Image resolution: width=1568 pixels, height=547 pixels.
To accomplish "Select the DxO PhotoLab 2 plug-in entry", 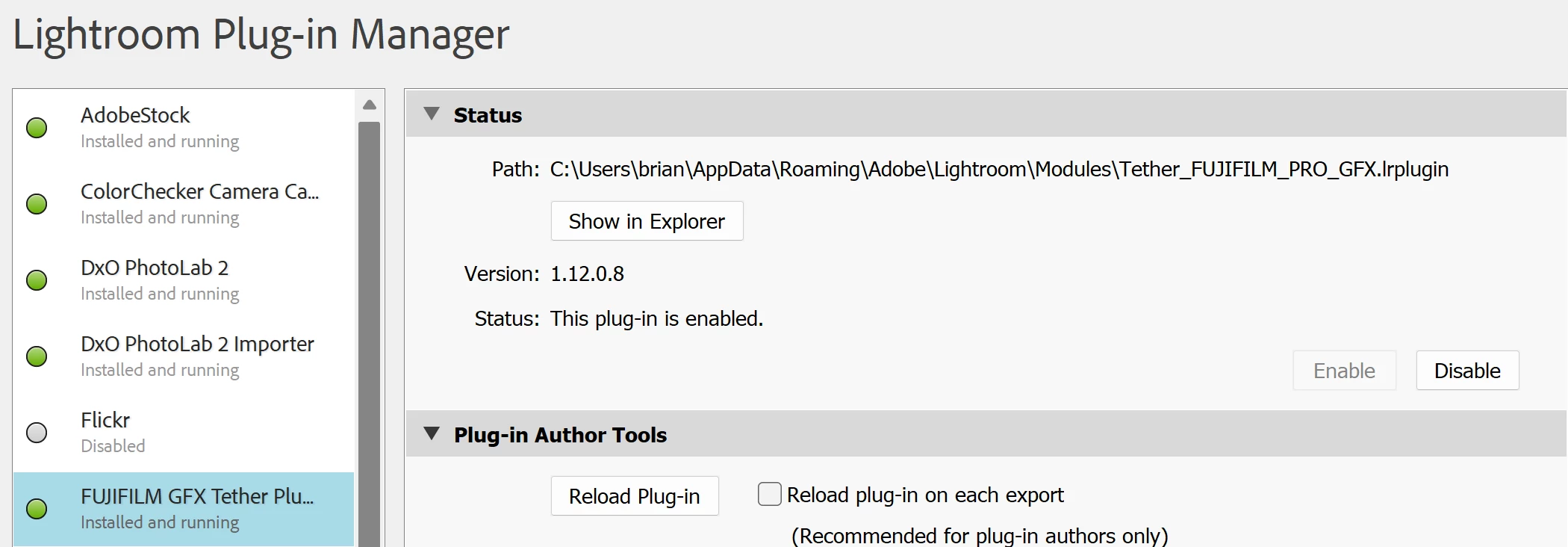I will [x=184, y=280].
